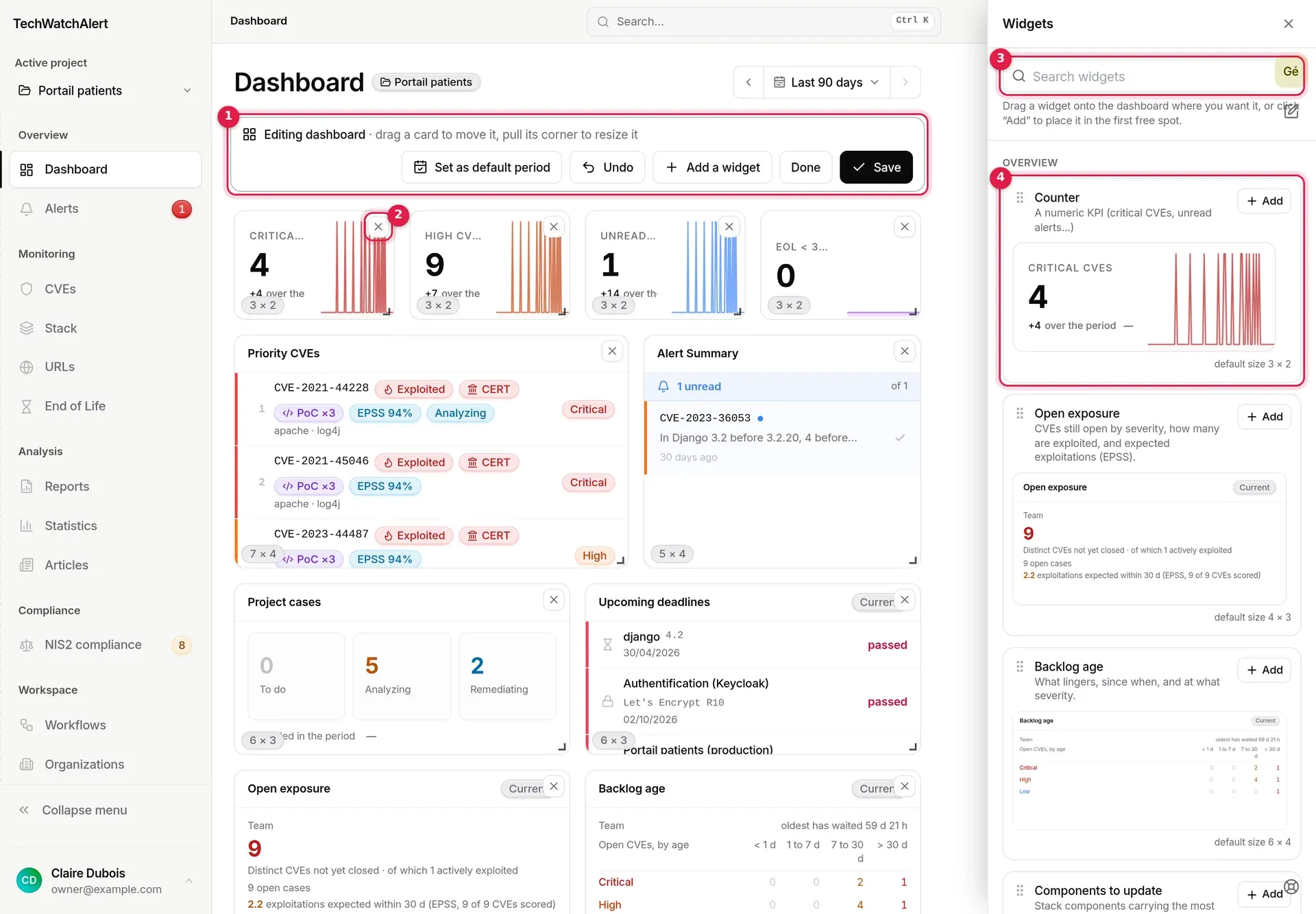1316x914 pixels.
Task: Click the CVE-2021-44228 identifier
Action: pos(321,388)
